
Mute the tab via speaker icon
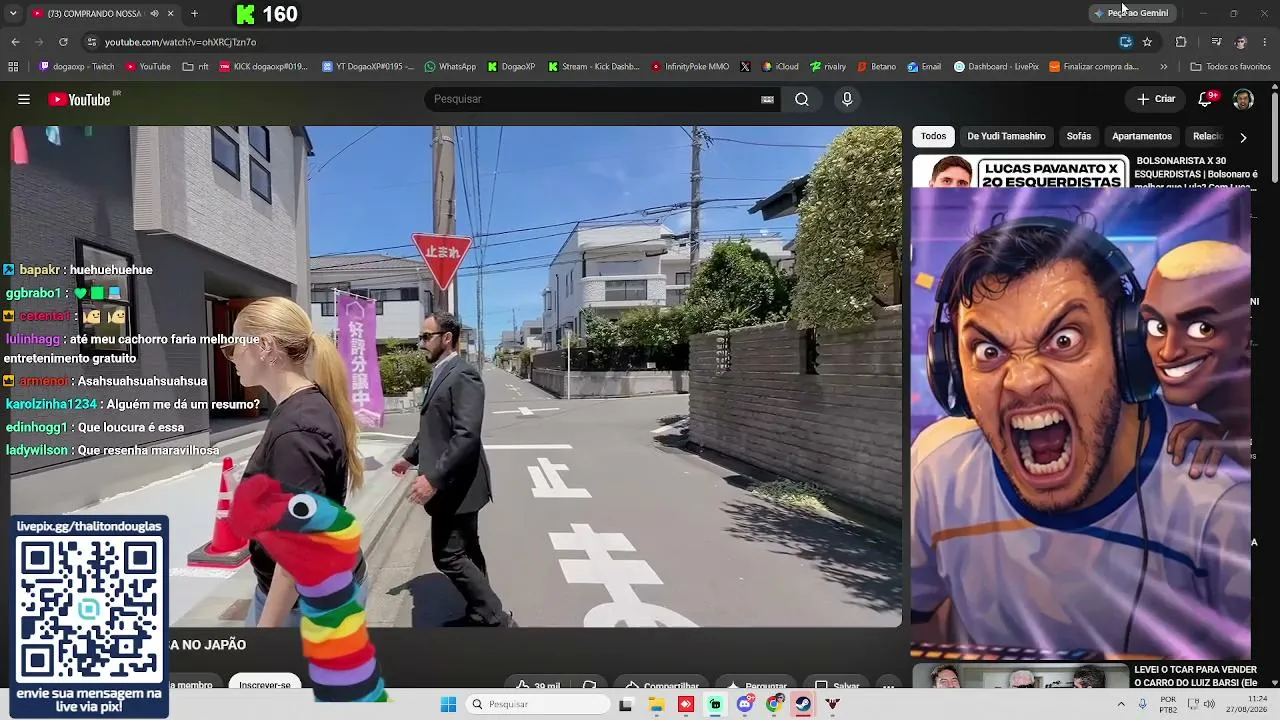154,14
